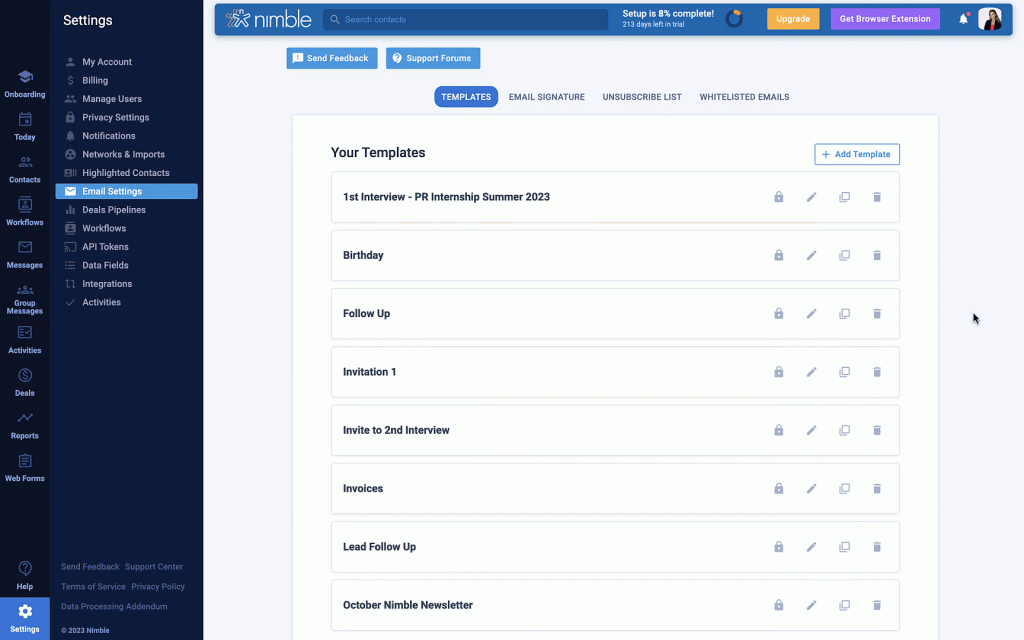Toggle lock on Lead Follow Up template
Screen dimensions: 1024x640
(778, 547)
